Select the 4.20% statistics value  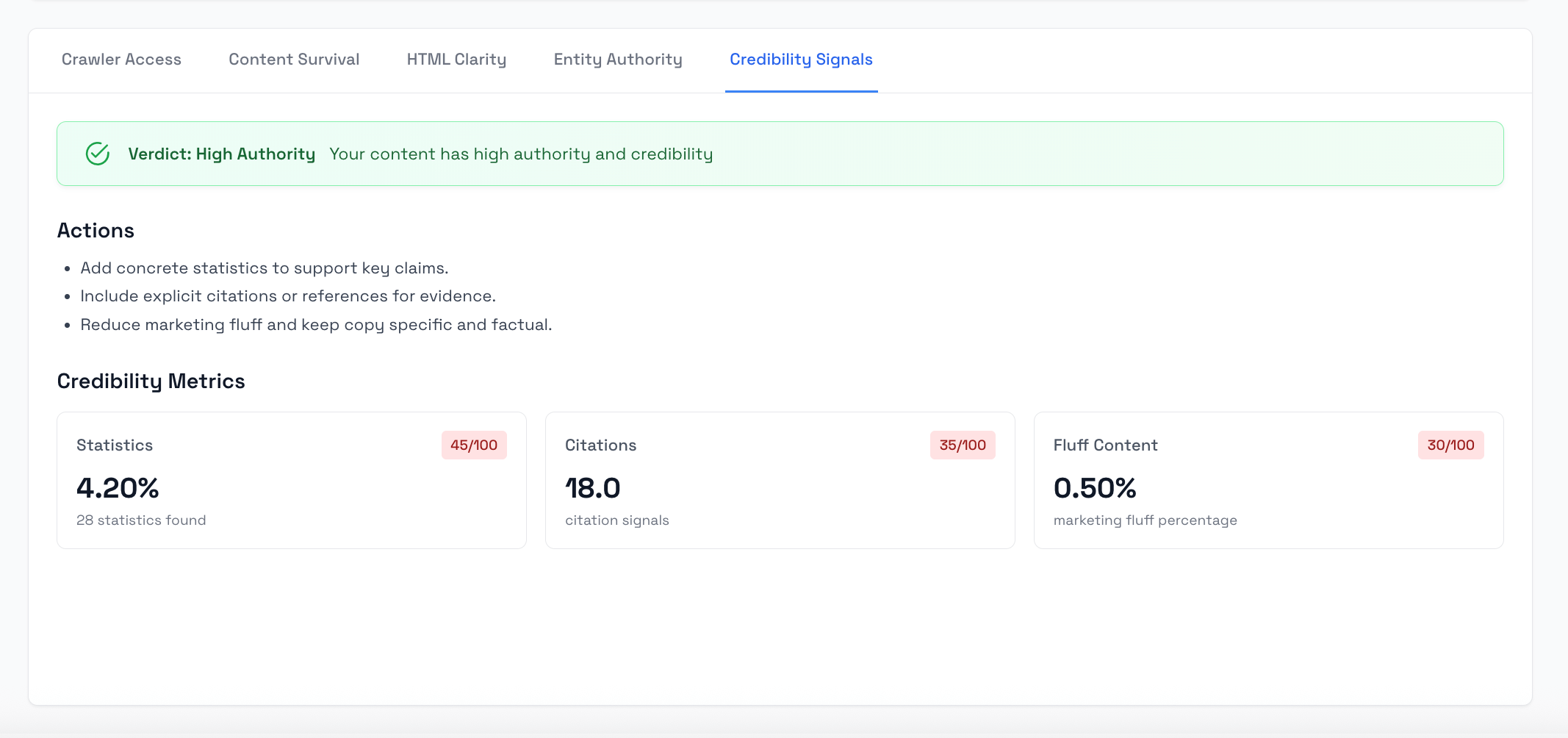tap(118, 488)
